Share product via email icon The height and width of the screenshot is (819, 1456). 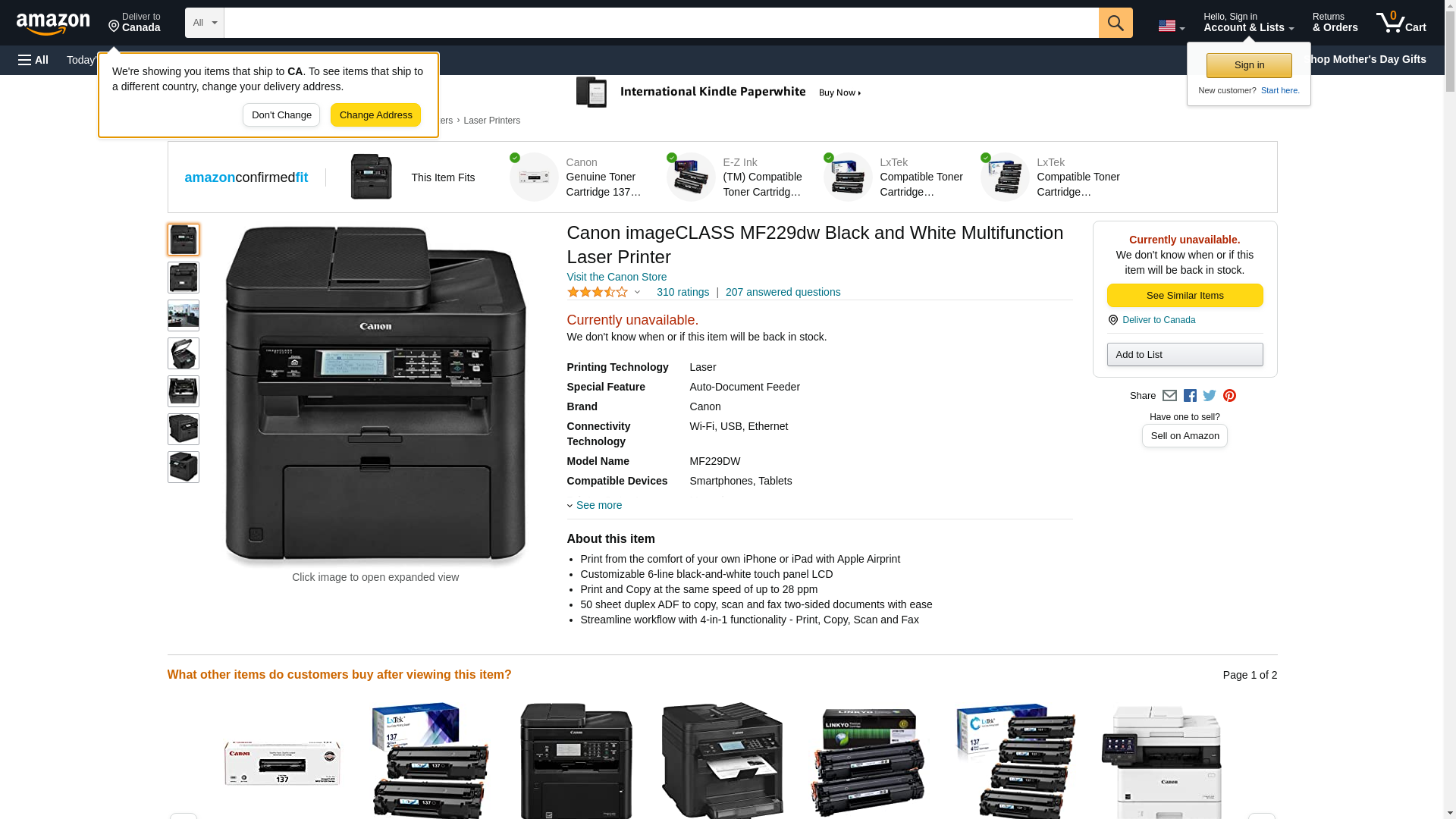(x=1169, y=396)
